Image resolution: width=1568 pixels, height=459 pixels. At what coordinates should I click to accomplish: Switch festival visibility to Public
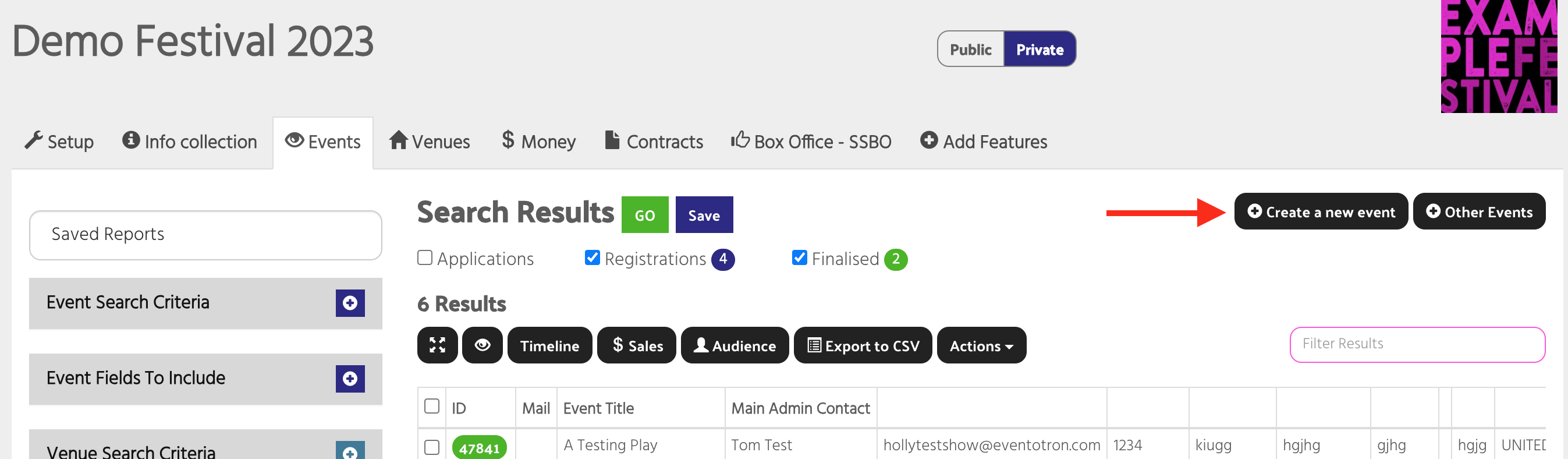pos(970,50)
